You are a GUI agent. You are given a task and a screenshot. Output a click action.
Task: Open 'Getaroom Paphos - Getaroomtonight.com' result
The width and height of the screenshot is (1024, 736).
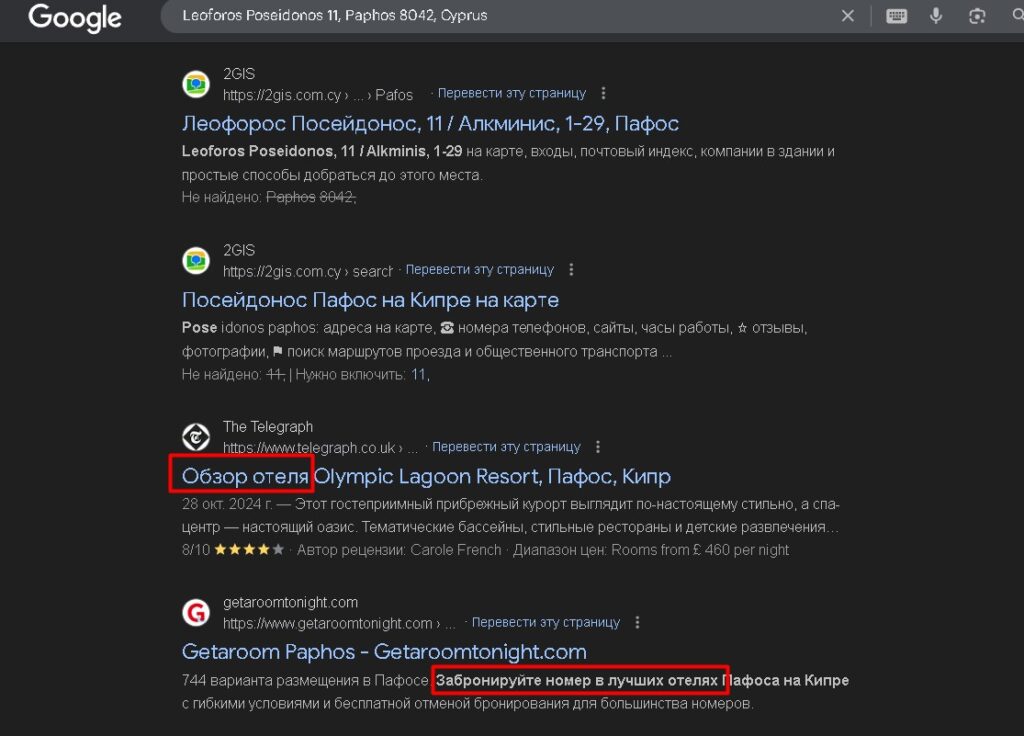[x=384, y=652]
